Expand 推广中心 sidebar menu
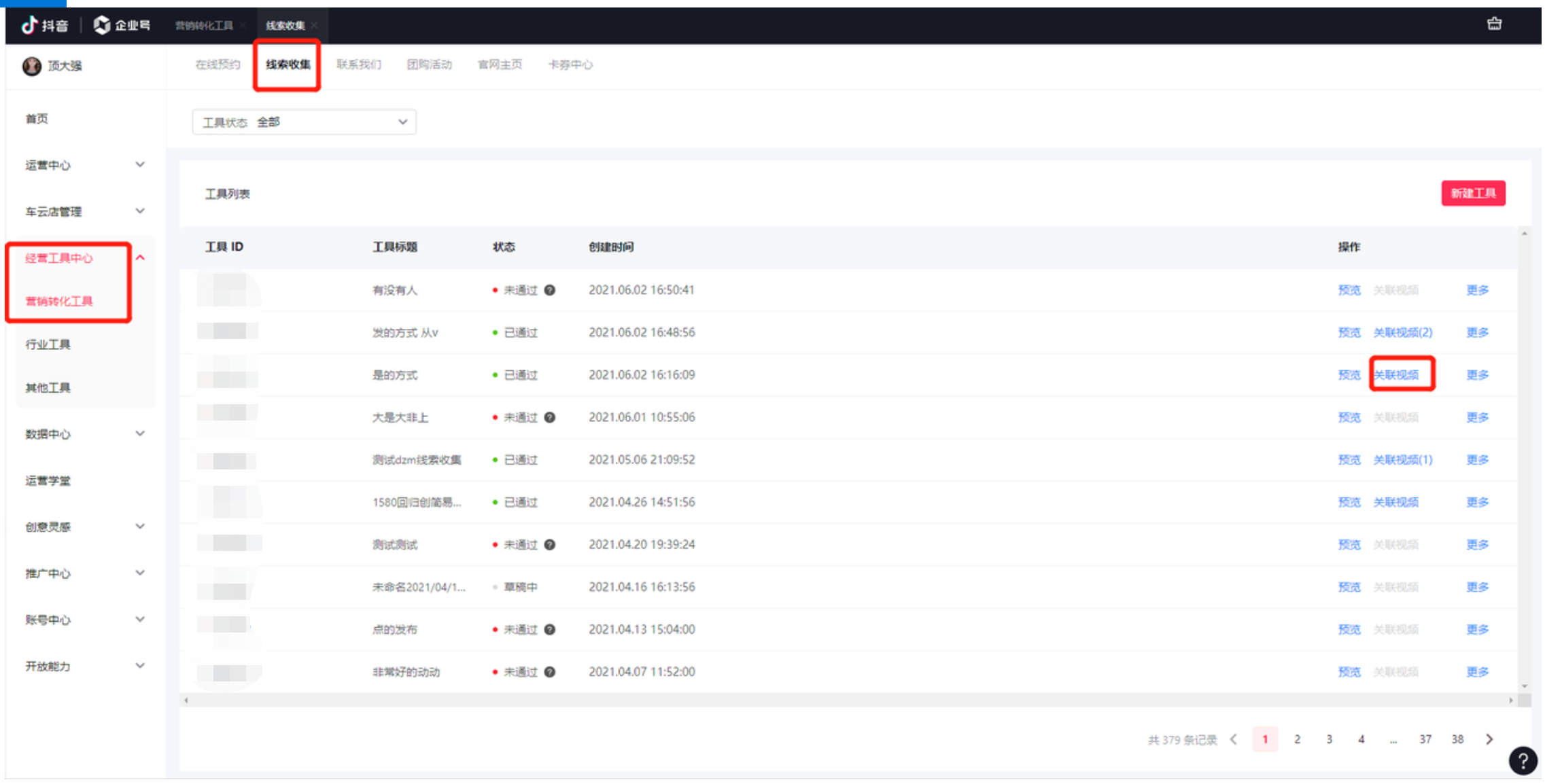This screenshot has width=1545, height=784. tap(140, 573)
